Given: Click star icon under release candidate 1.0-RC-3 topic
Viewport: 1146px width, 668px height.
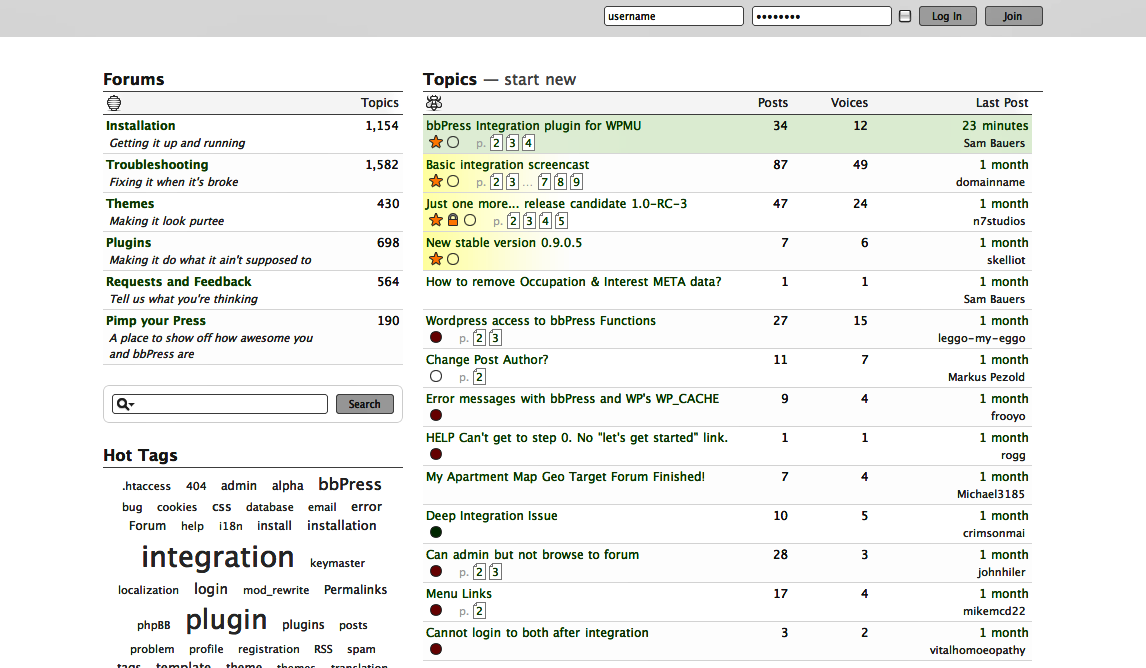Looking at the screenshot, I should [x=436, y=220].
